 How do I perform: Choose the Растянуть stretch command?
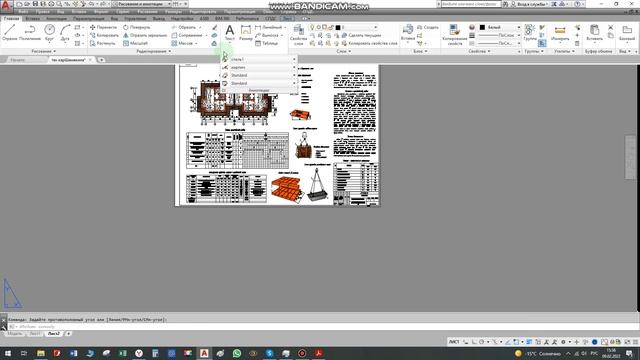103,43
